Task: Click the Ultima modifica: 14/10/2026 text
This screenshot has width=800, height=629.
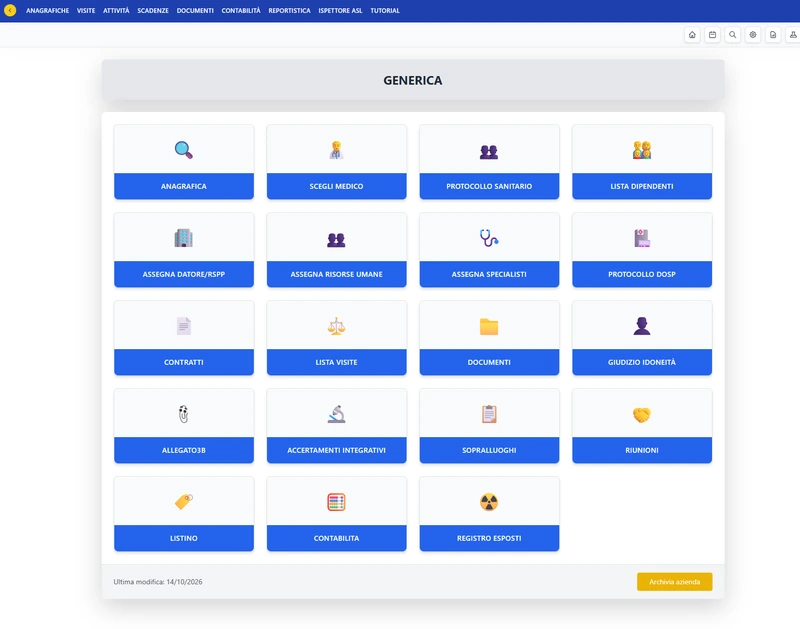Action: pyautogui.click(x=158, y=582)
